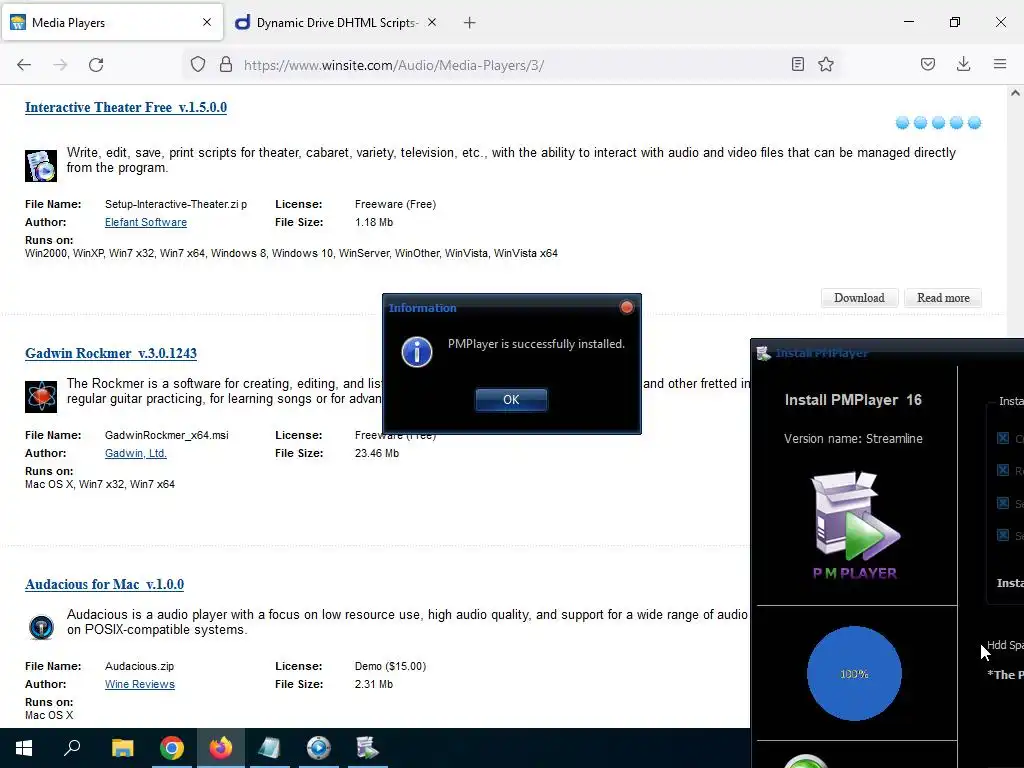The height and width of the screenshot is (768, 1024).
Task: Open Windows taskbar search
Action: coord(72,748)
